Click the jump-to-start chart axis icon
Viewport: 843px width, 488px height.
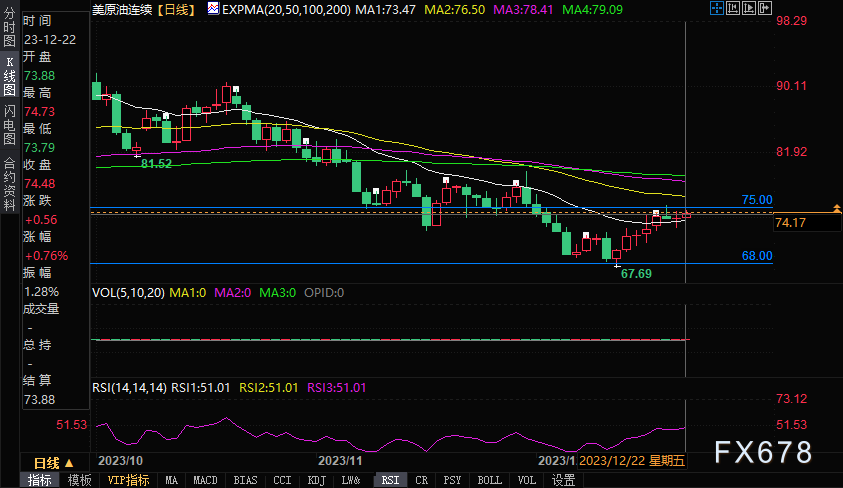pyautogui.click(x=732, y=8)
